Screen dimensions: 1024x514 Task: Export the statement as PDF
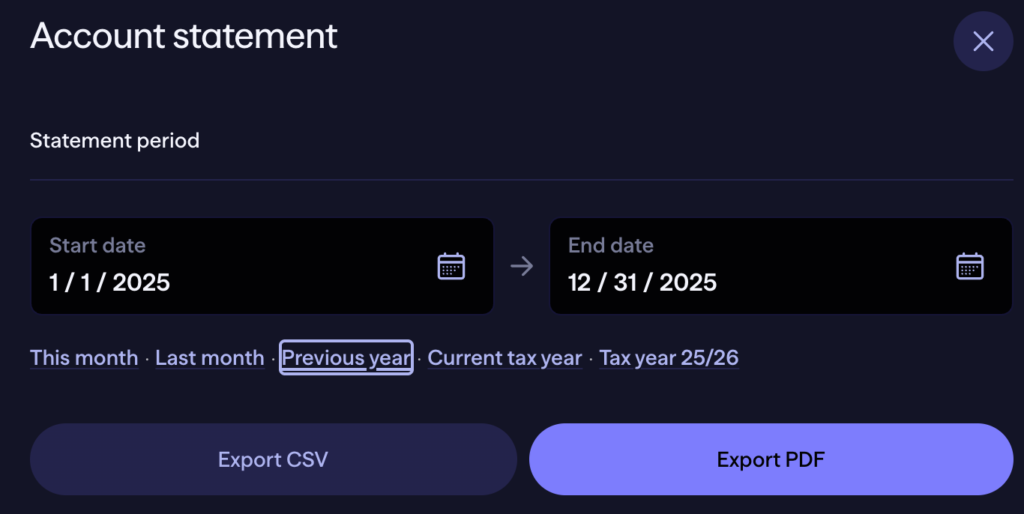click(x=770, y=460)
